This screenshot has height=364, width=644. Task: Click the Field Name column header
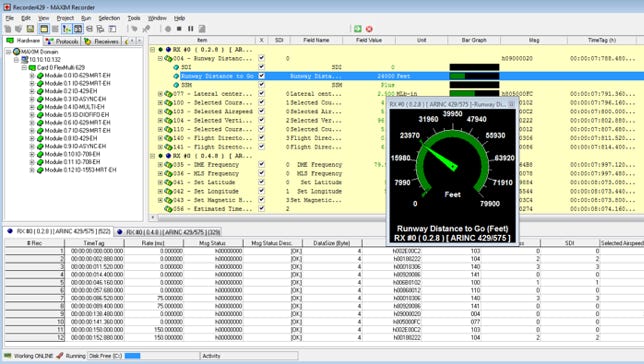point(316,40)
